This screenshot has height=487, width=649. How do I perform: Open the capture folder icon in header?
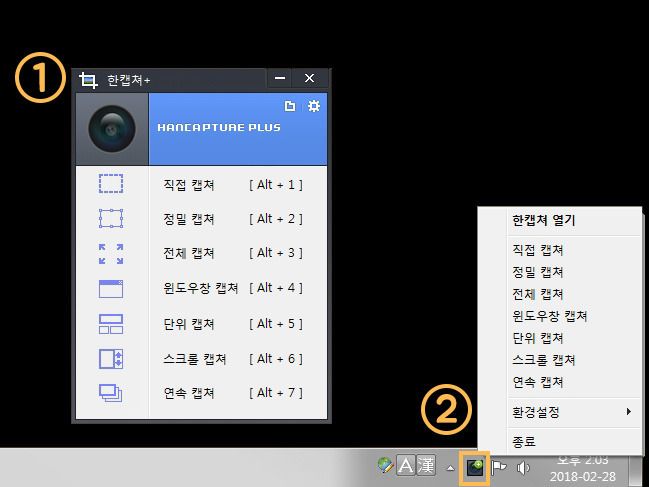[290, 106]
